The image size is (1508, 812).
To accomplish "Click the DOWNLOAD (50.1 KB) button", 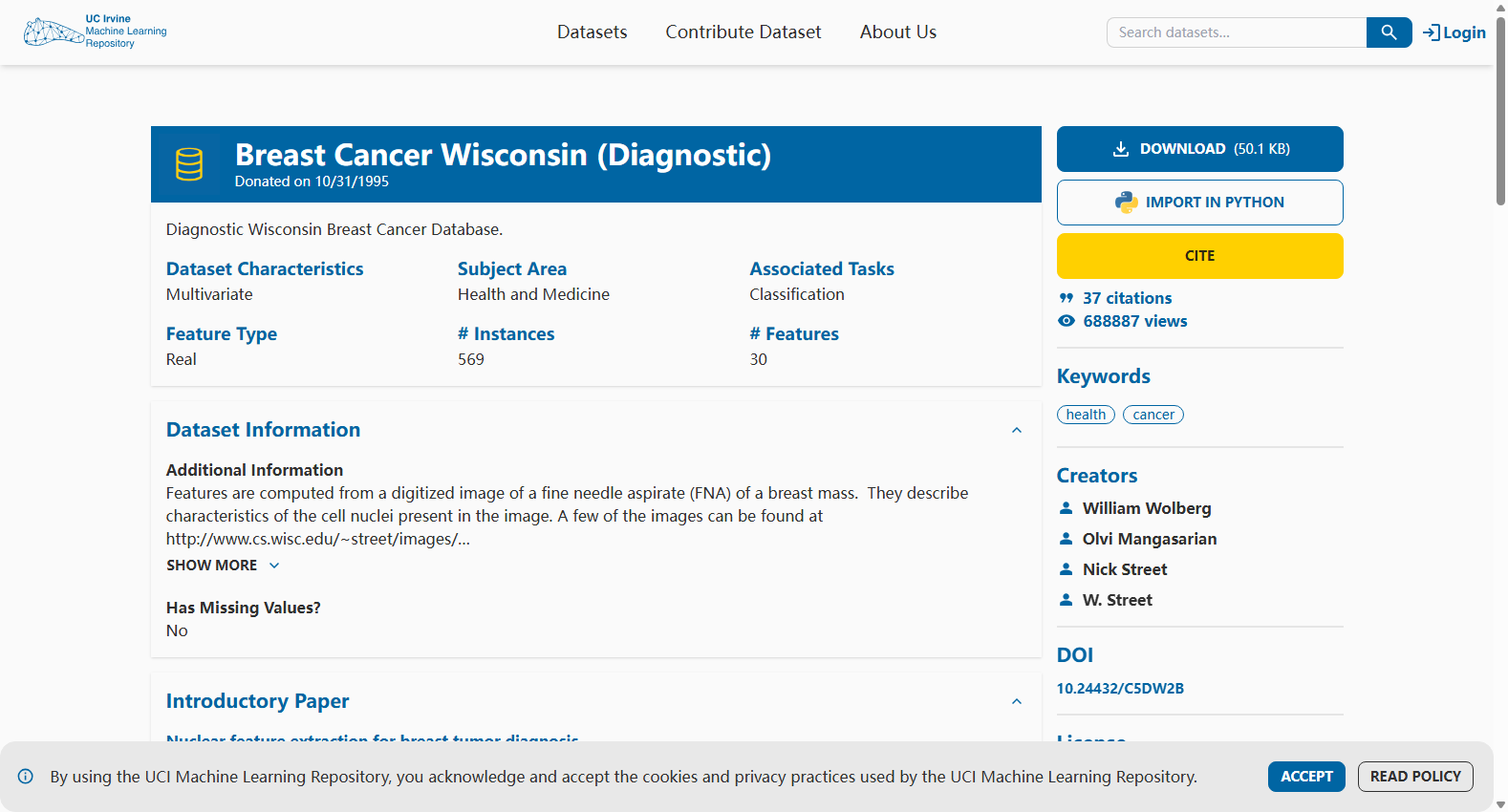I will tap(1200, 149).
